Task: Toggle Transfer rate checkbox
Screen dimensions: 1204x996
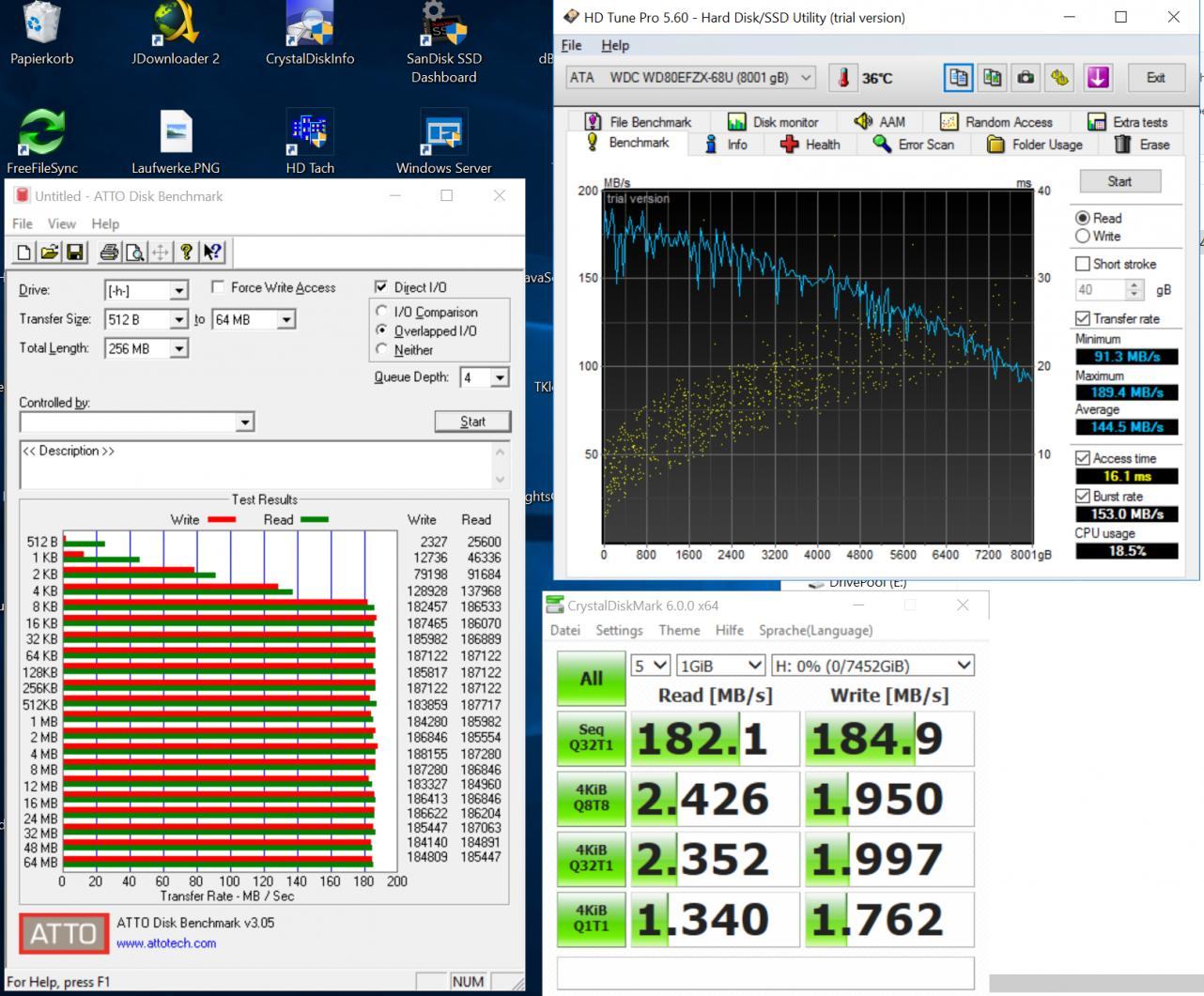Action: 1083,318
